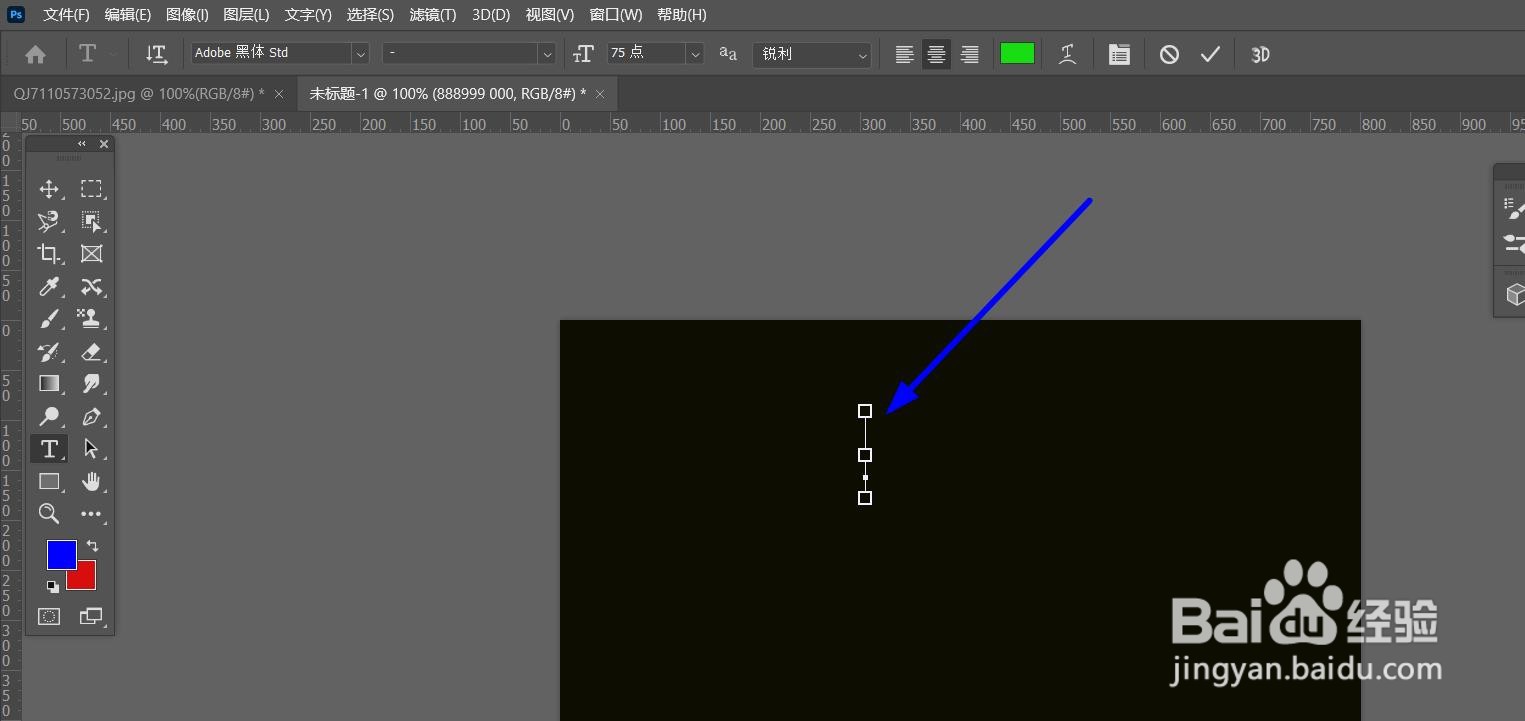1525x721 pixels.
Task: Toggle Quick Mask mode
Action: (49, 616)
